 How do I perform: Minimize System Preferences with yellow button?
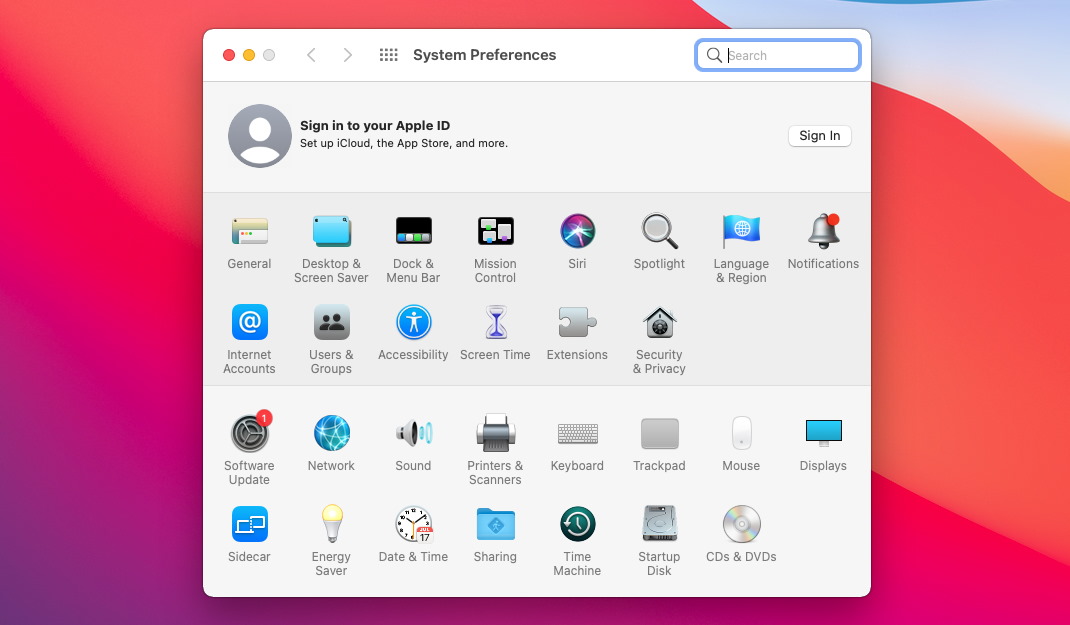[x=249, y=55]
